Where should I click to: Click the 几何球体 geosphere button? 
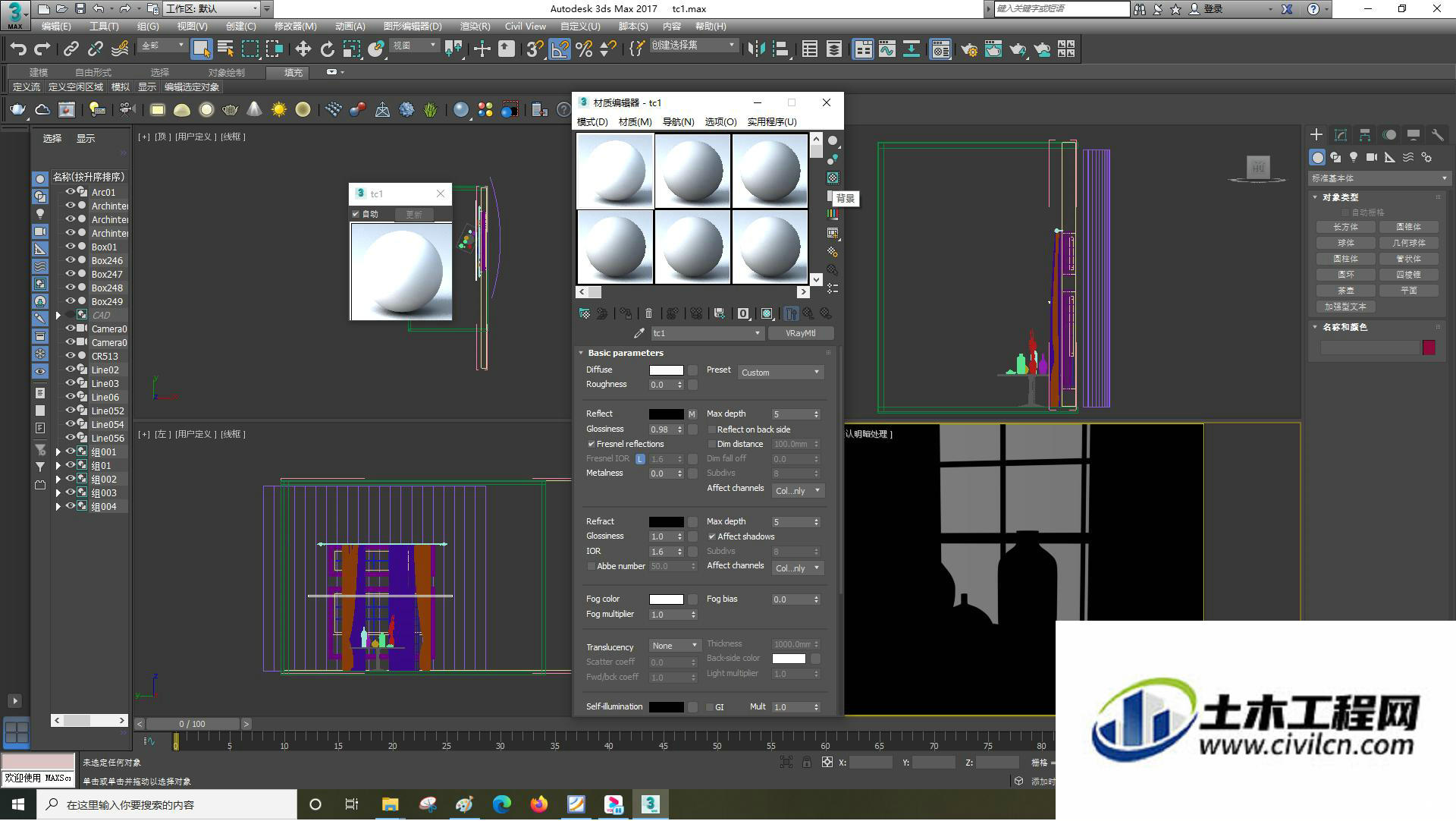[1409, 244]
